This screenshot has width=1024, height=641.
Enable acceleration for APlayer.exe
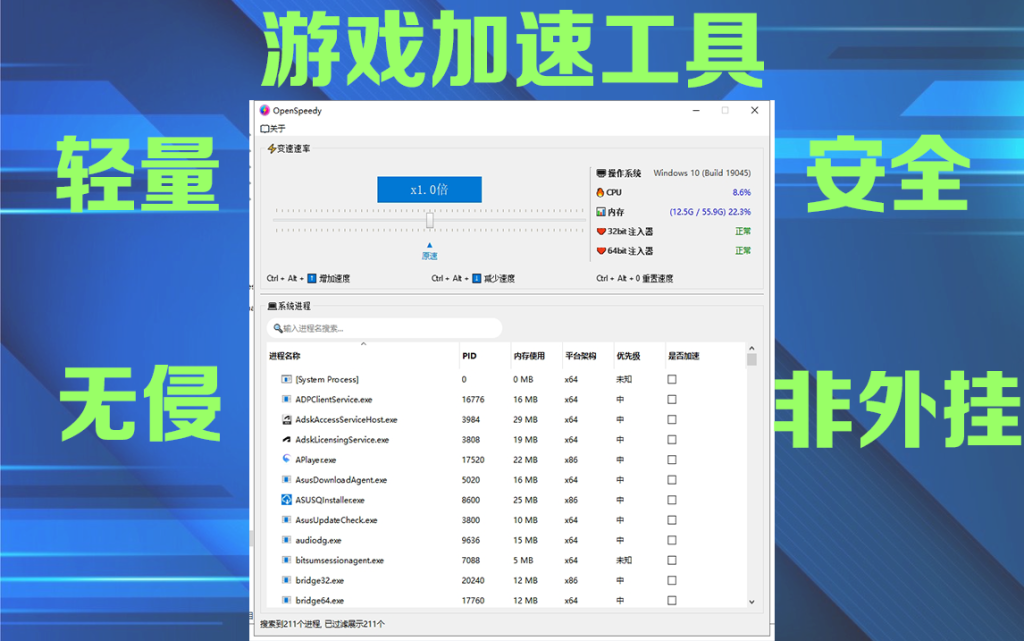(672, 460)
